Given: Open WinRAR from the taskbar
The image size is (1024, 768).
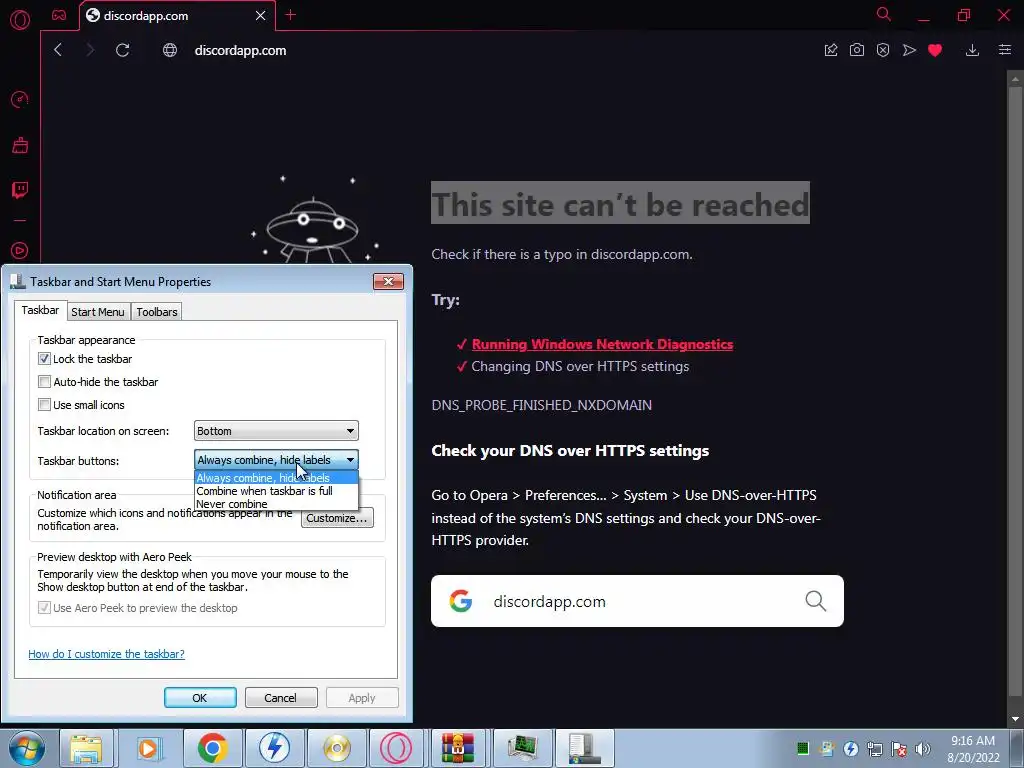Looking at the screenshot, I should tap(458, 748).
